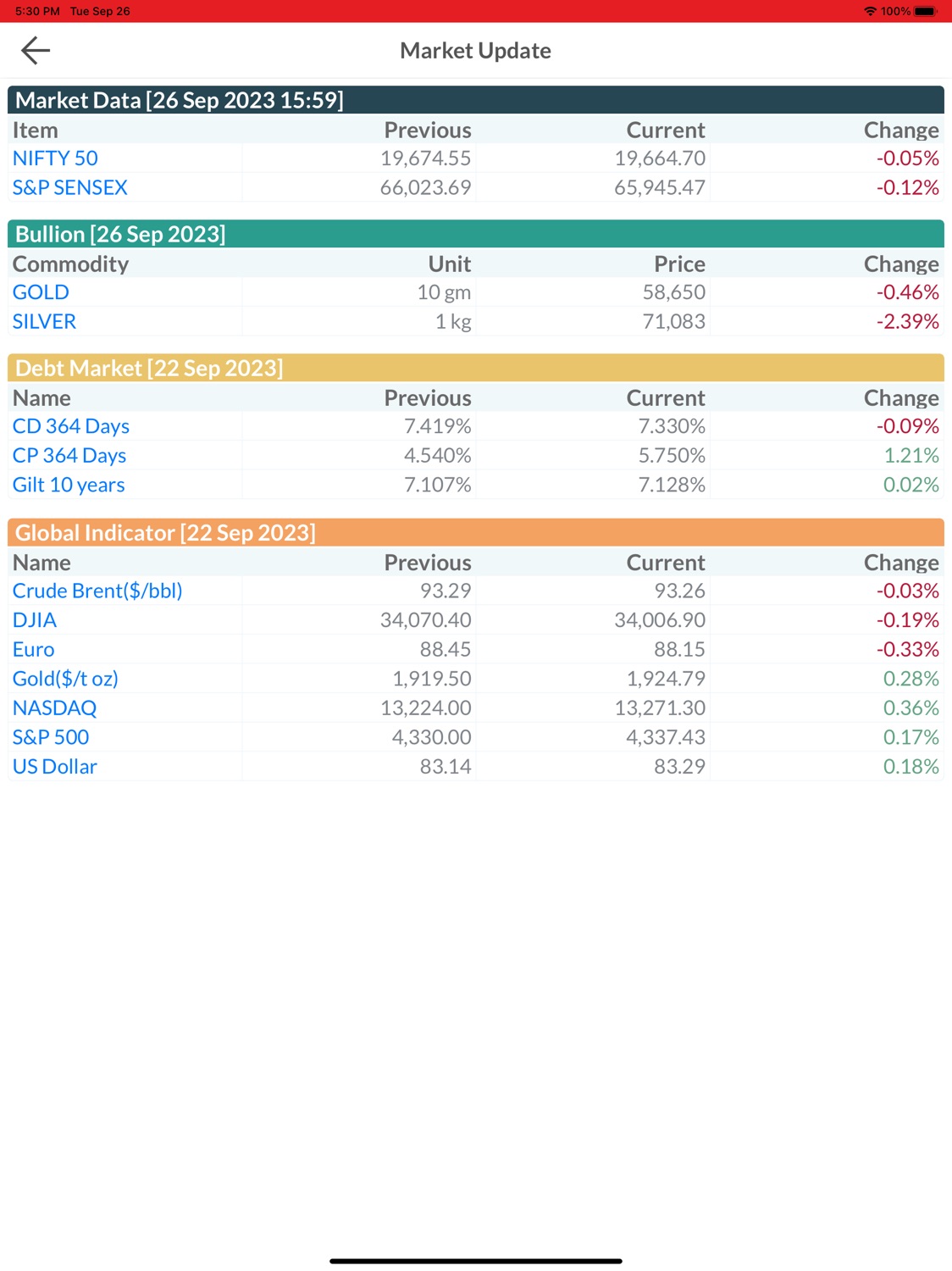Tap the Wi-Fi status icon
Image resolution: width=952 pixels, height=1271 pixels.
click(870, 11)
